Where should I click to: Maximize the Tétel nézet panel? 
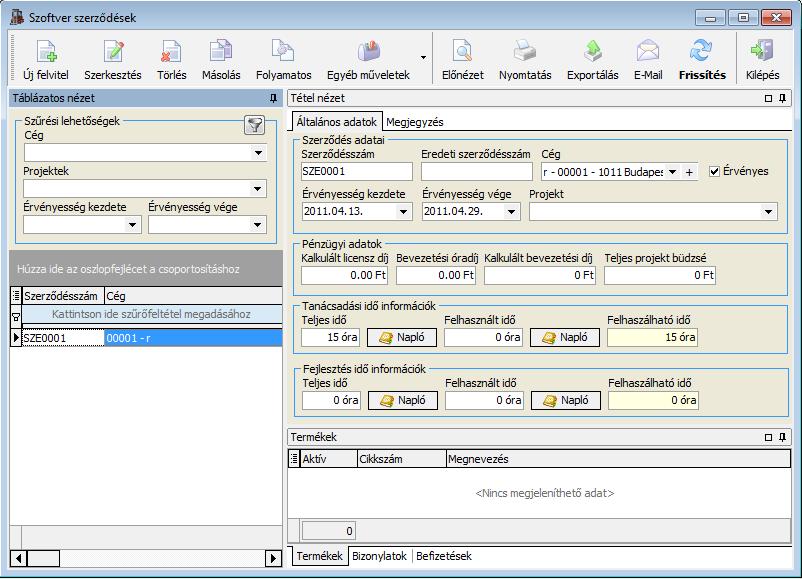768,98
